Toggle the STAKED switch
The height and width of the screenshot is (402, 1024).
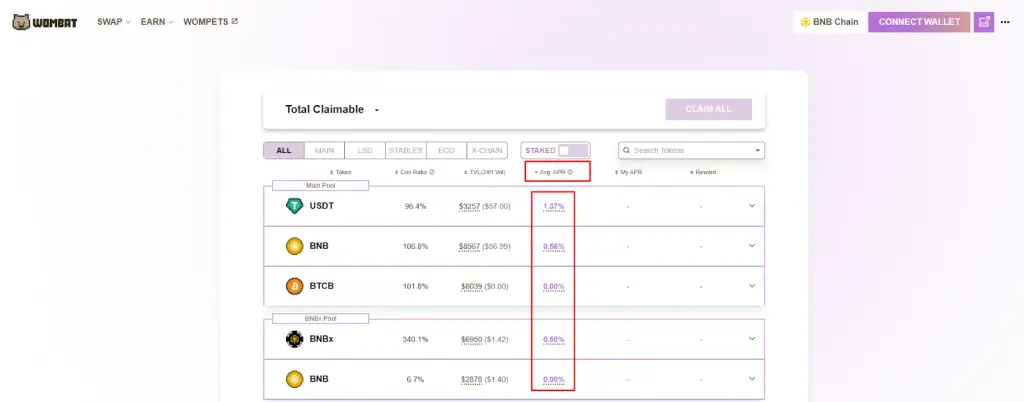point(573,151)
